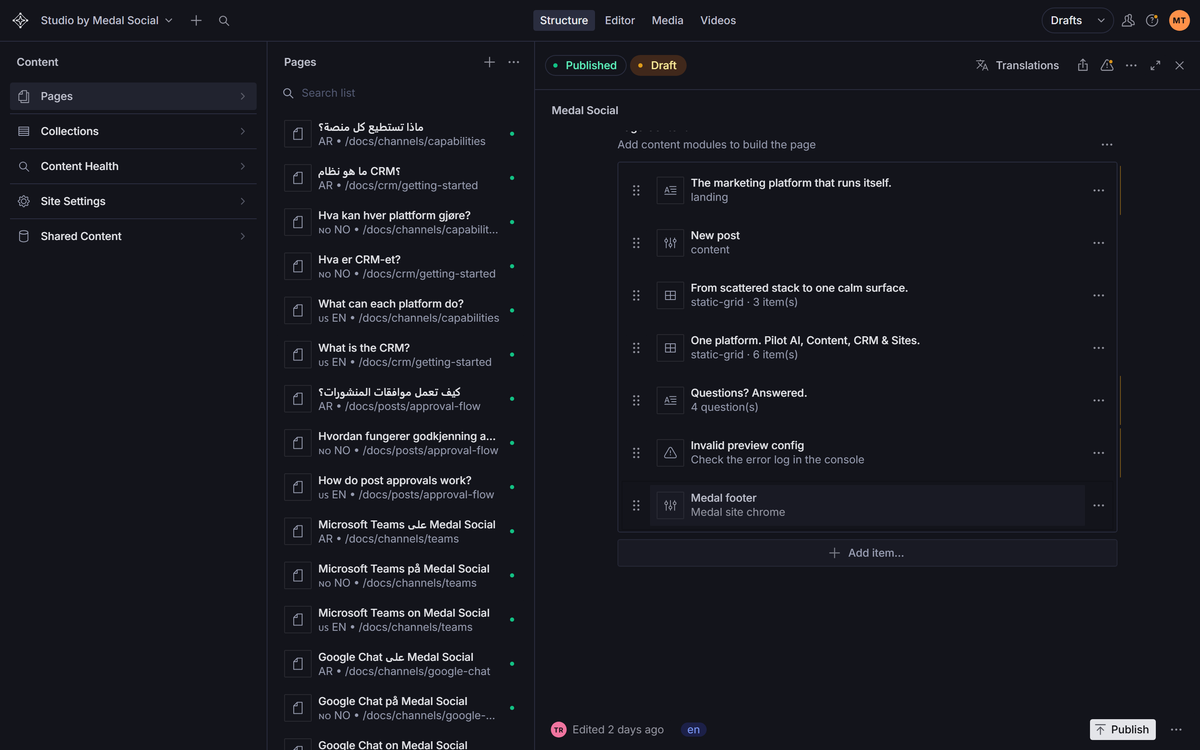Switch to the Editor tab

tap(620, 20)
